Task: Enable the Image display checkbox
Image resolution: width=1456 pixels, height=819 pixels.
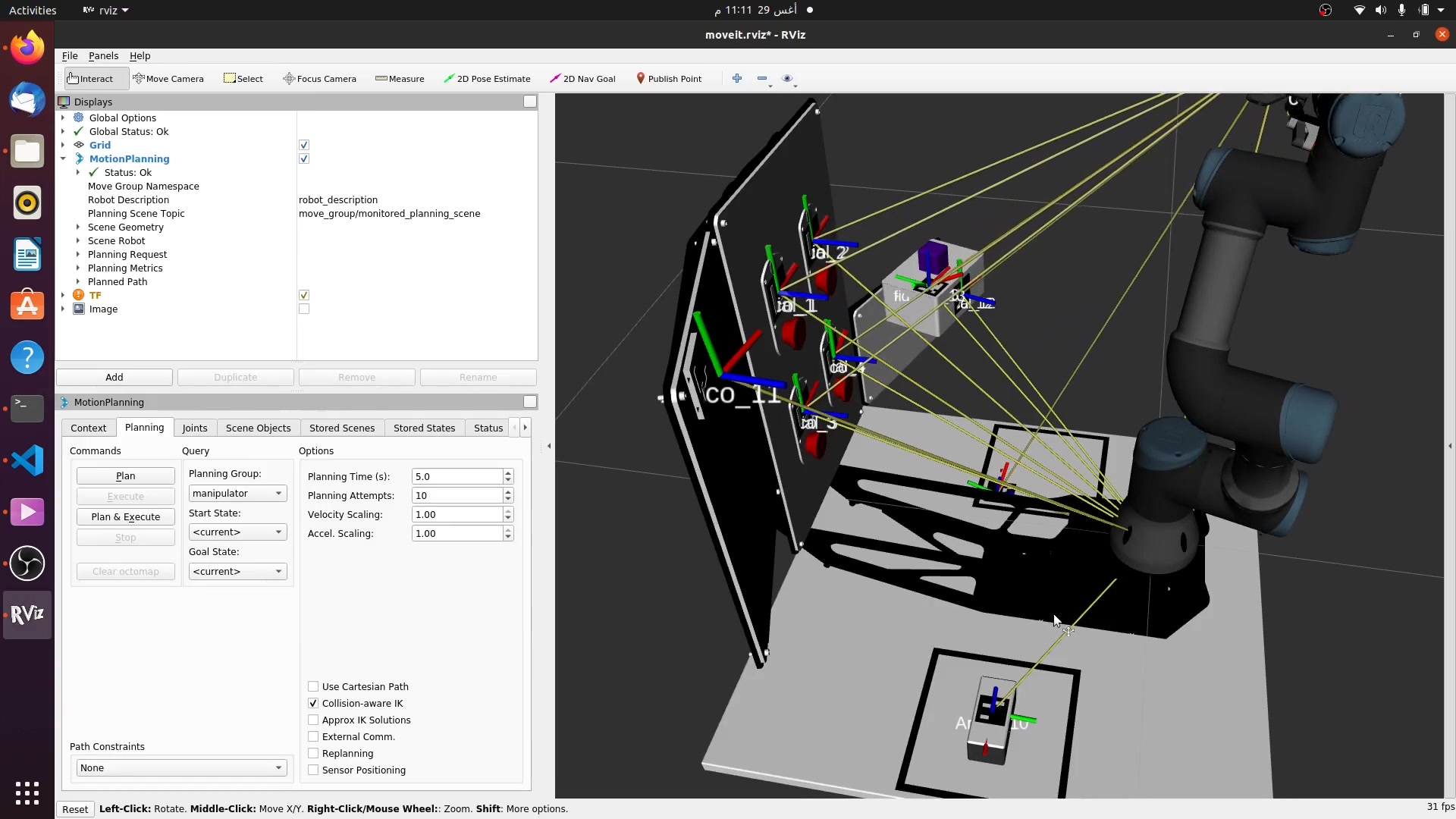Action: pos(304,309)
